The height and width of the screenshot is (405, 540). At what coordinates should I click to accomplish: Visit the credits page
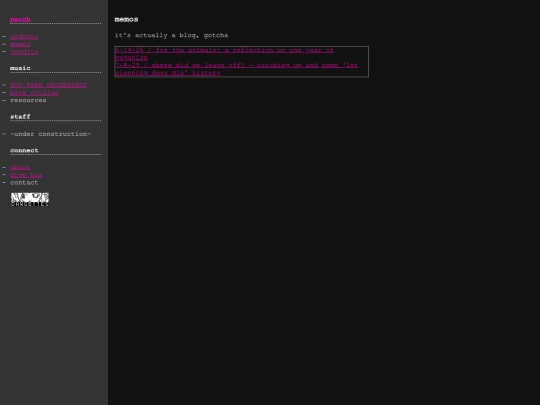coord(24,52)
